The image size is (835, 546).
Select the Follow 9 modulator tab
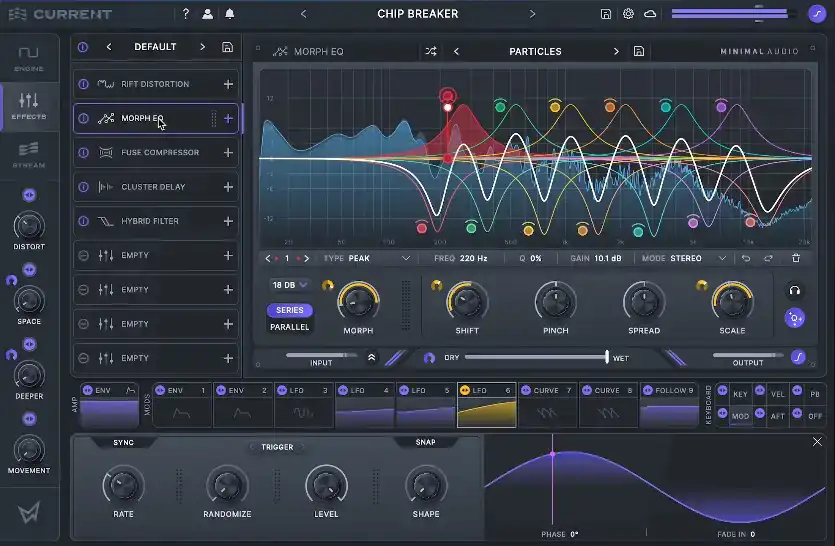point(669,405)
